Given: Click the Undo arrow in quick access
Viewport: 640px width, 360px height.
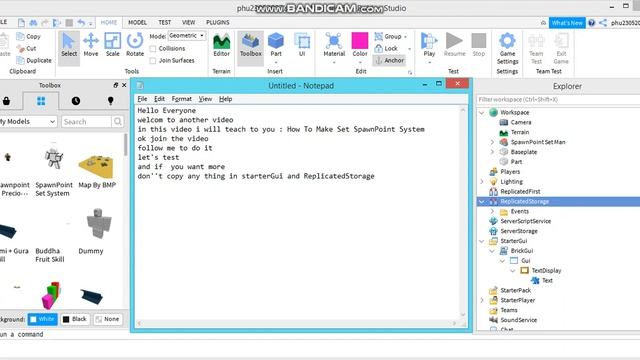Looking at the screenshot, I should [81, 23].
